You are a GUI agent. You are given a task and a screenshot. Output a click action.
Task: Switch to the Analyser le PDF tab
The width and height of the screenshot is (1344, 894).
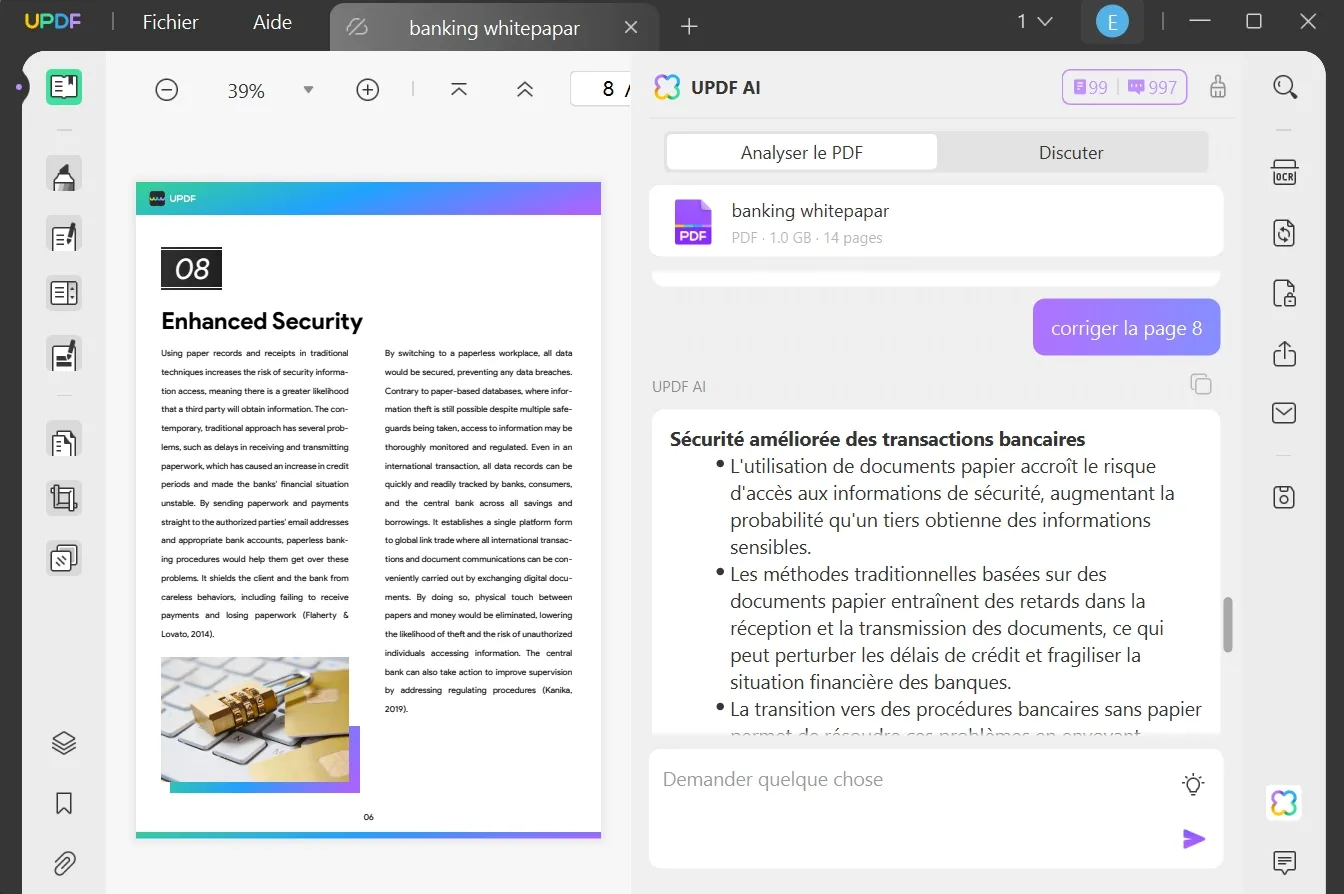pyautogui.click(x=802, y=152)
